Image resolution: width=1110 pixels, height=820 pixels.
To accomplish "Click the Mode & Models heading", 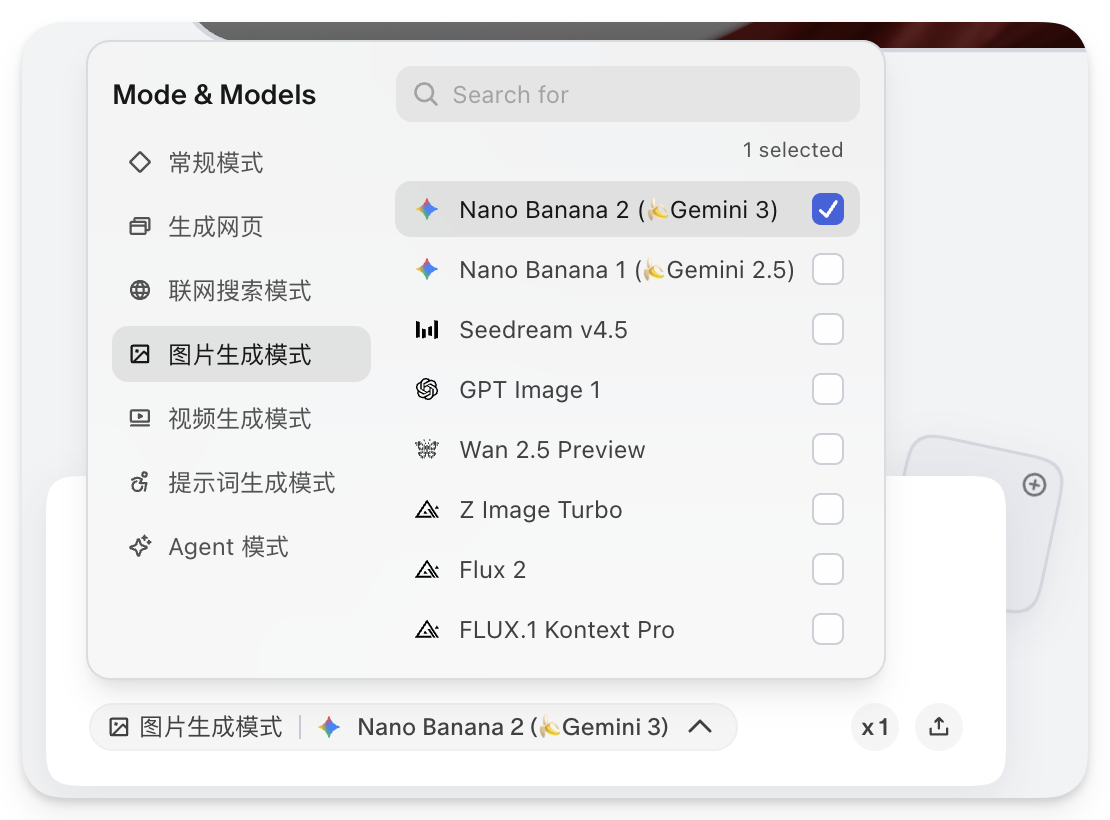I will [x=214, y=95].
